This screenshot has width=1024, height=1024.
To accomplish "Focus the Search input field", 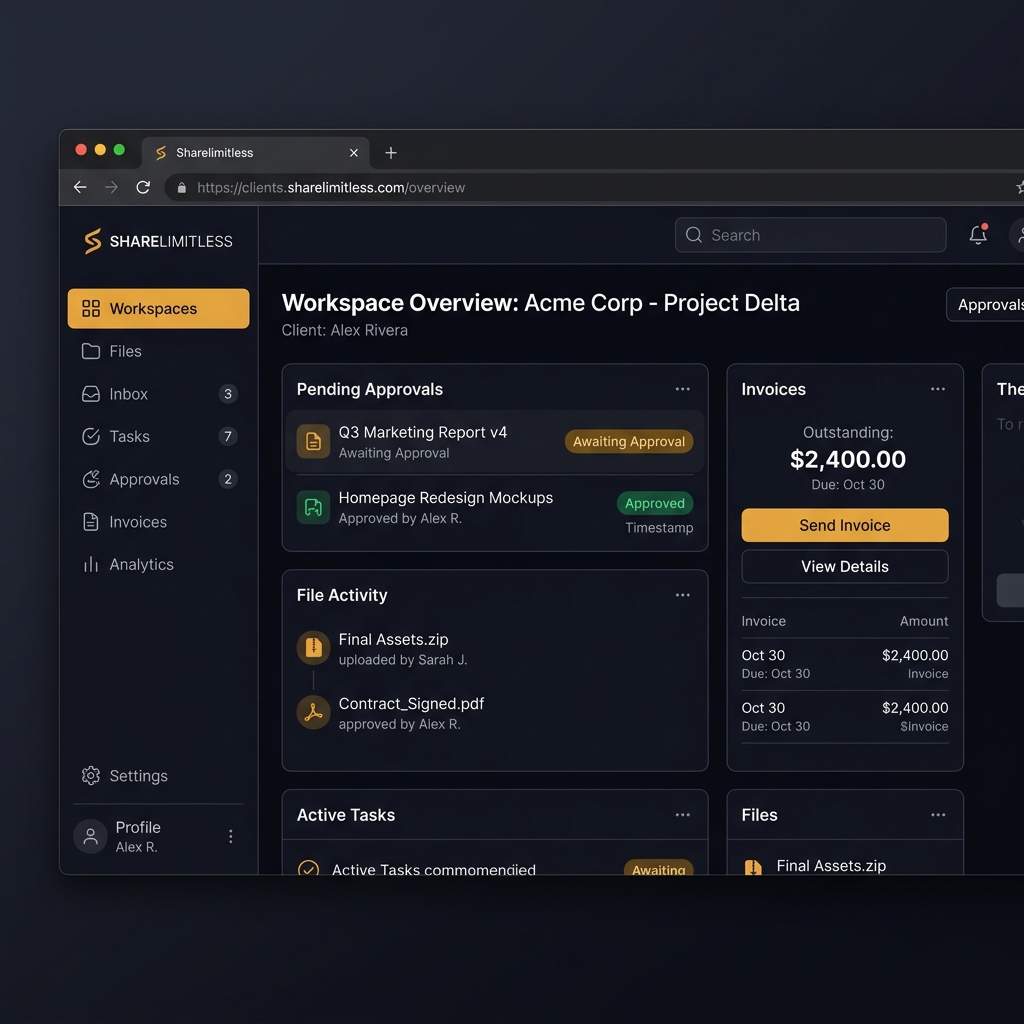I will pyautogui.click(x=810, y=235).
